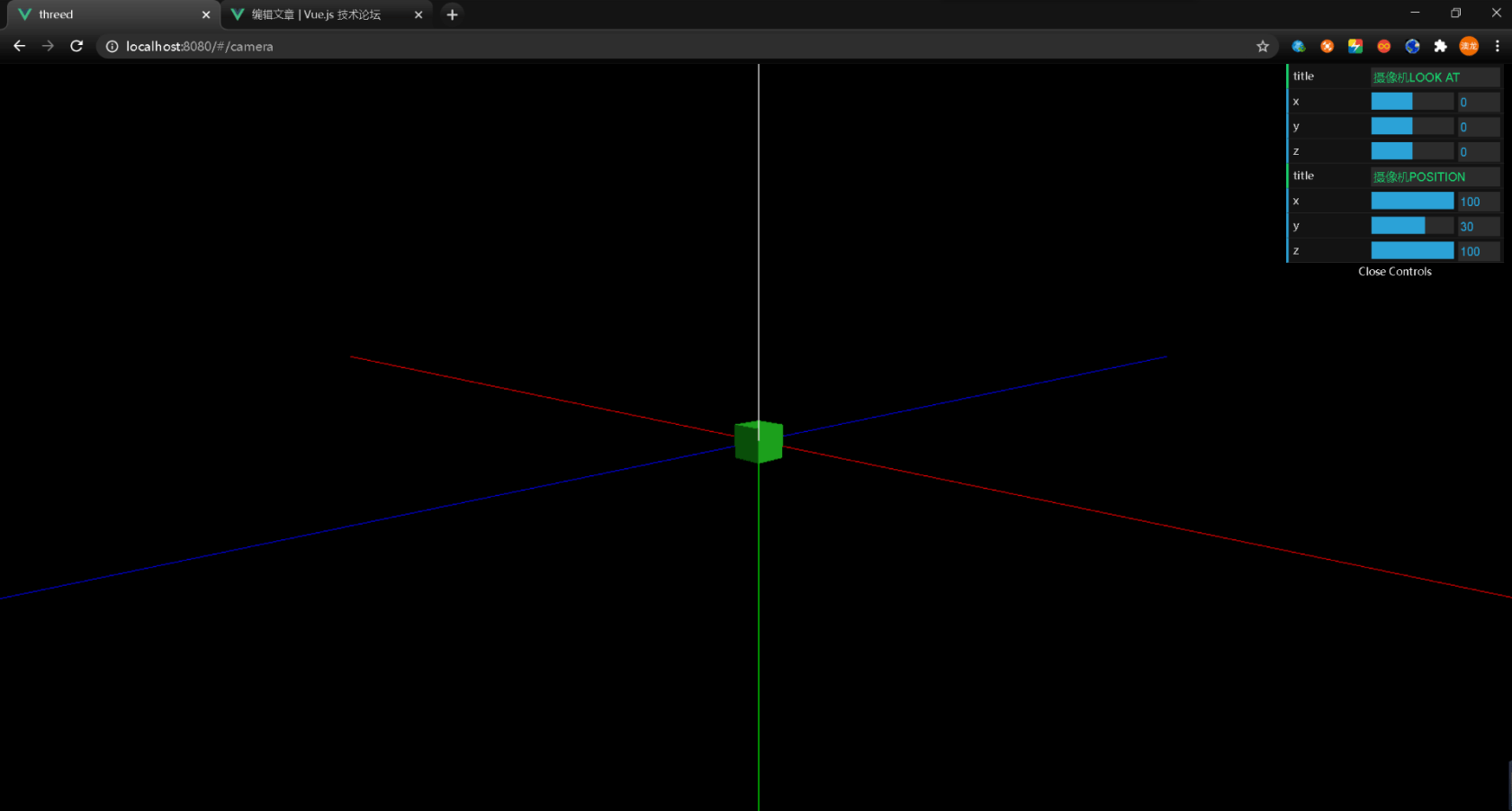Viewport: 1512px width, 811px height.
Task: Click the multicolored square extension icon
Action: tap(1355, 46)
